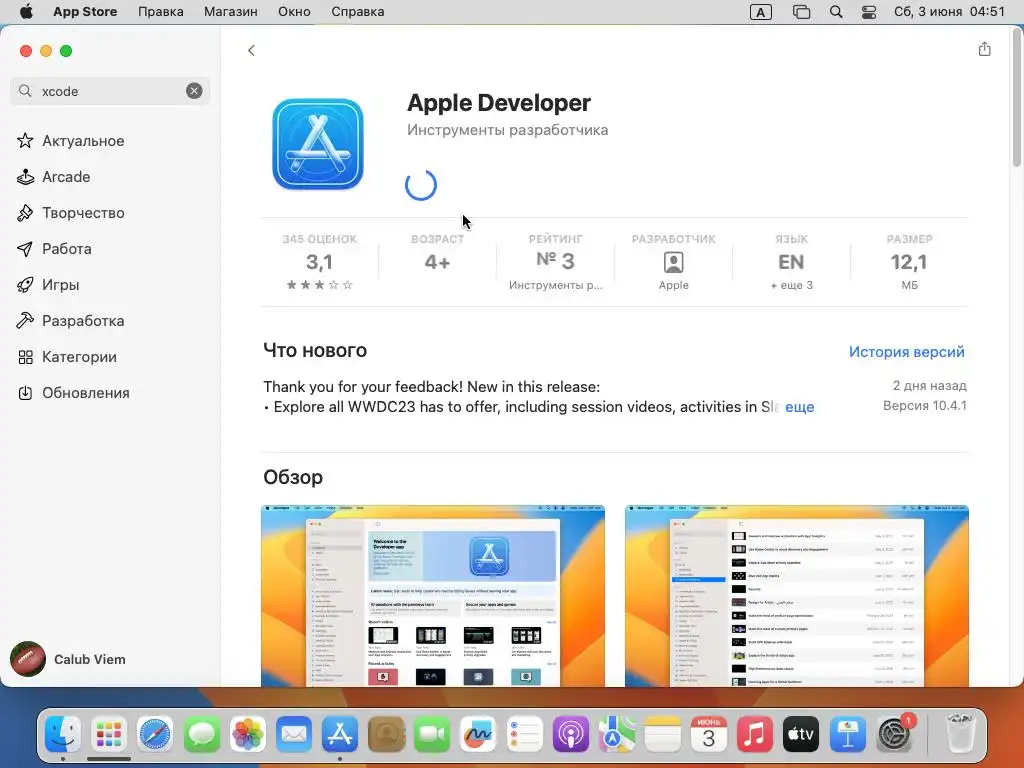Open the Apple menu
The width and height of the screenshot is (1024, 768).
point(25,12)
